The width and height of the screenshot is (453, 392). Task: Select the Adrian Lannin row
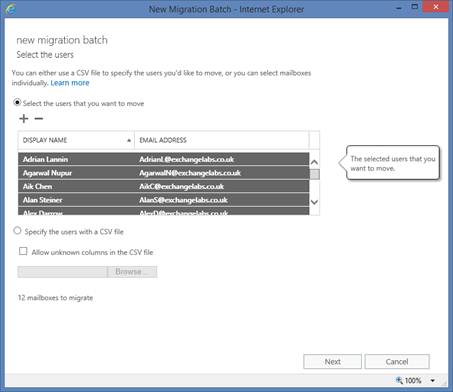coord(164,159)
